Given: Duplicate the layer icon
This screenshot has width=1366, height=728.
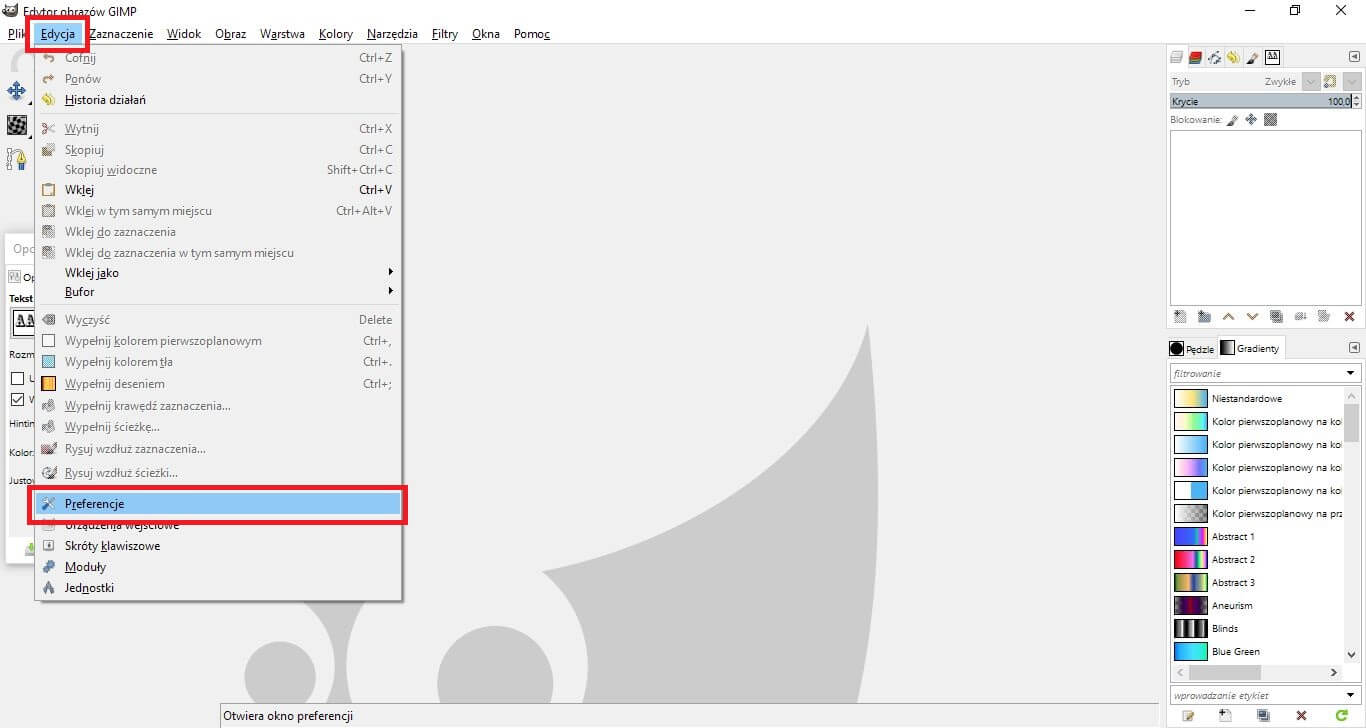Looking at the screenshot, I should coord(1276,316).
